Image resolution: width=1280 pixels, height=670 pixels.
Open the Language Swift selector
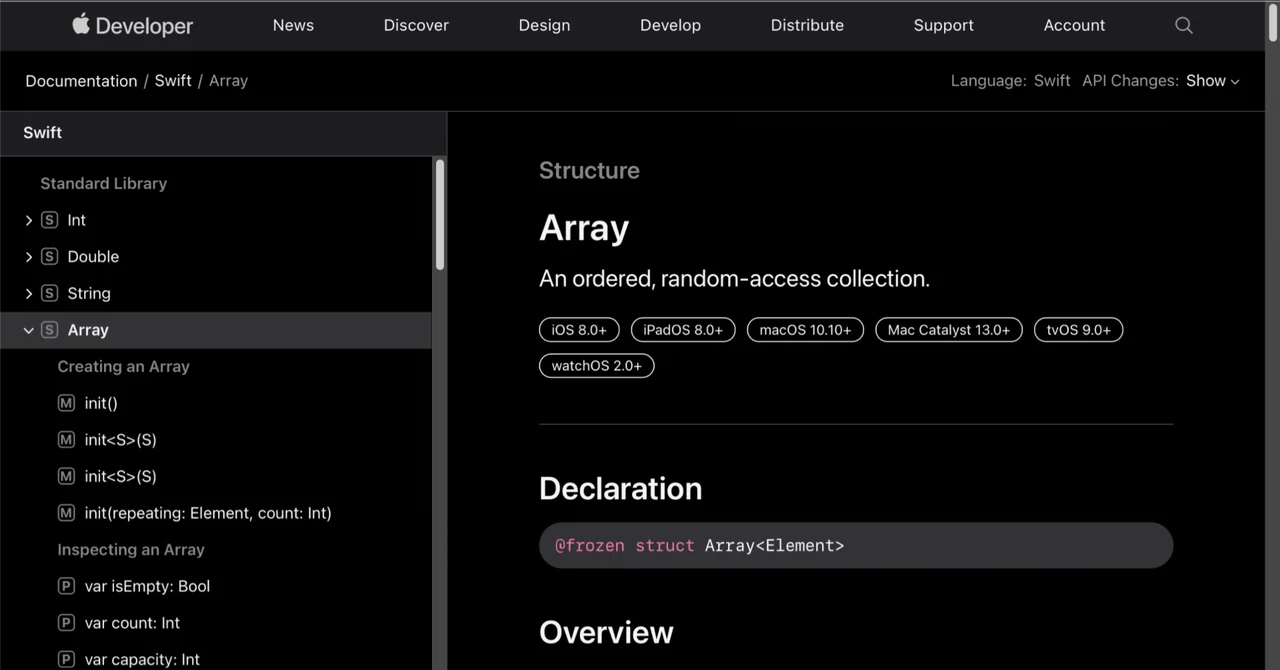pyautogui.click(x=1052, y=81)
